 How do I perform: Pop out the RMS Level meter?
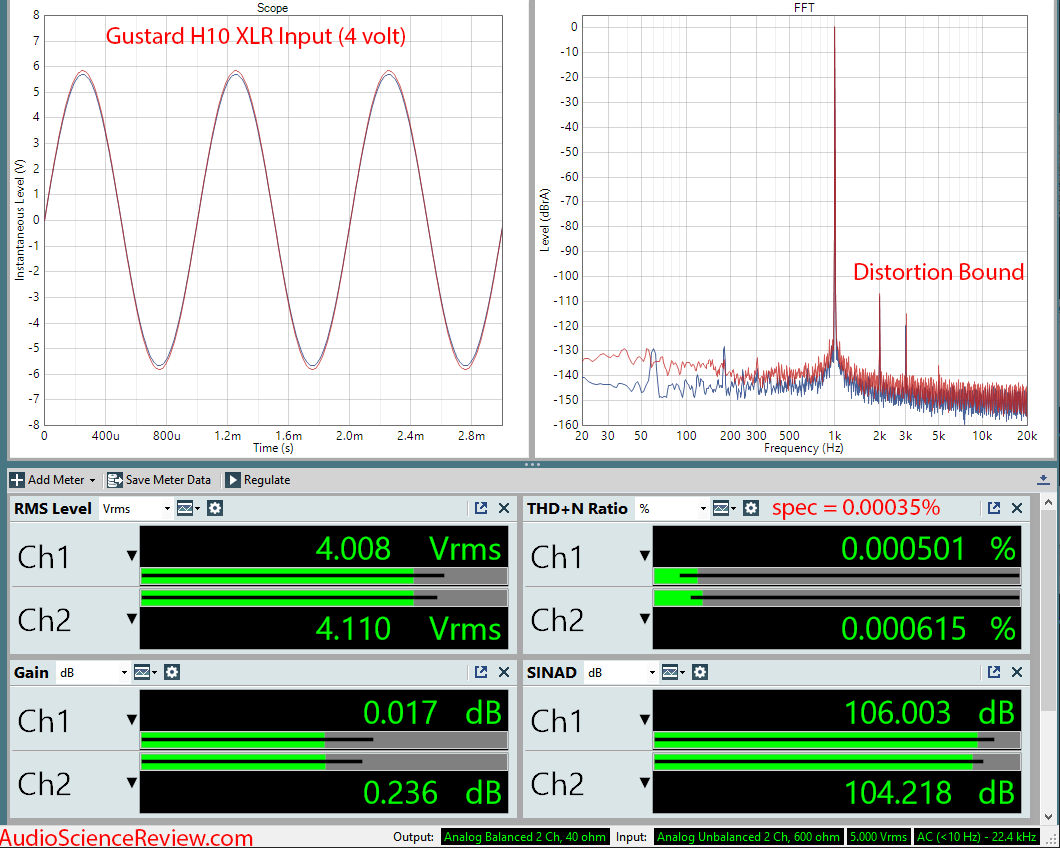(x=481, y=508)
